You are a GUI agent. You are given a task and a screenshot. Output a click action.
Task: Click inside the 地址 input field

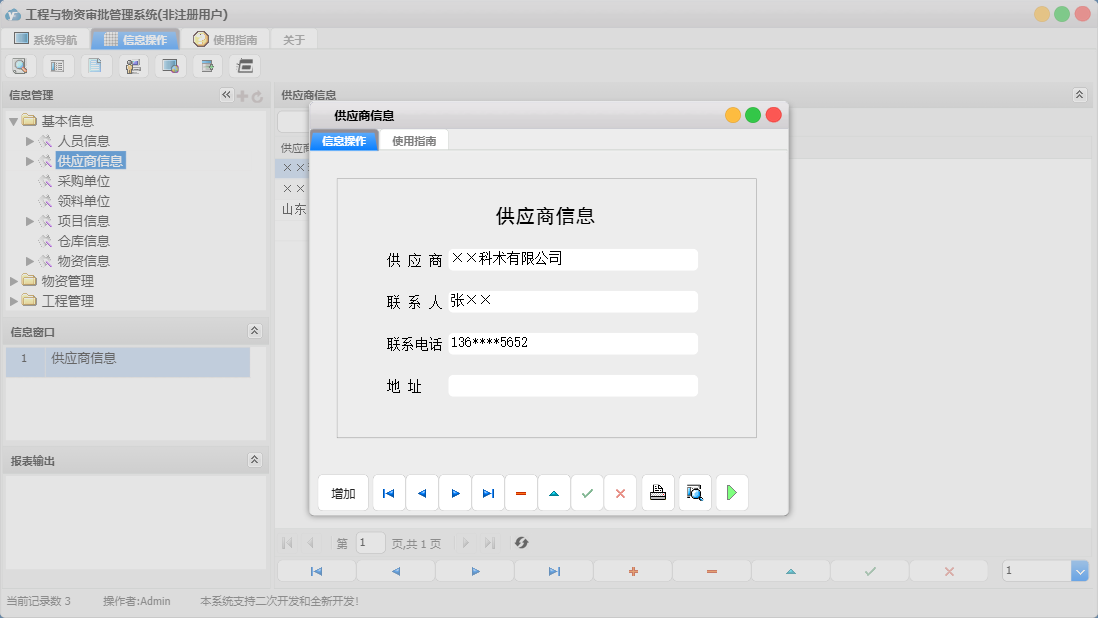pos(572,385)
